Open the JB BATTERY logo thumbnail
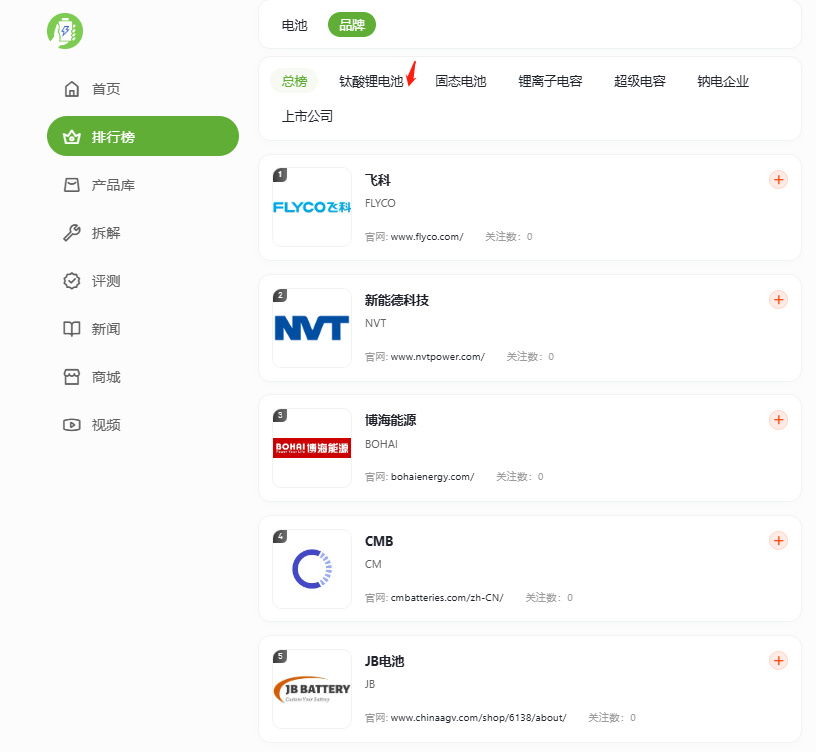The width and height of the screenshot is (816, 752). pos(312,689)
